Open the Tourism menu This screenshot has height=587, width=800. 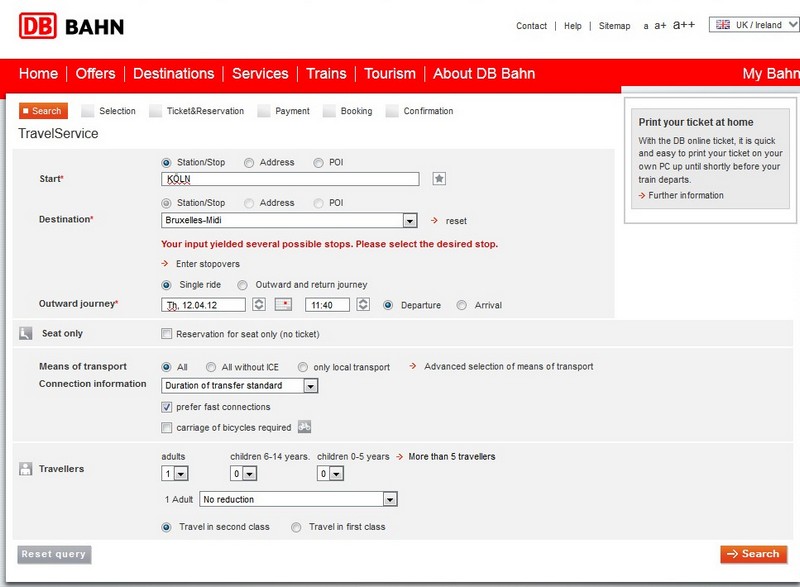(x=390, y=73)
